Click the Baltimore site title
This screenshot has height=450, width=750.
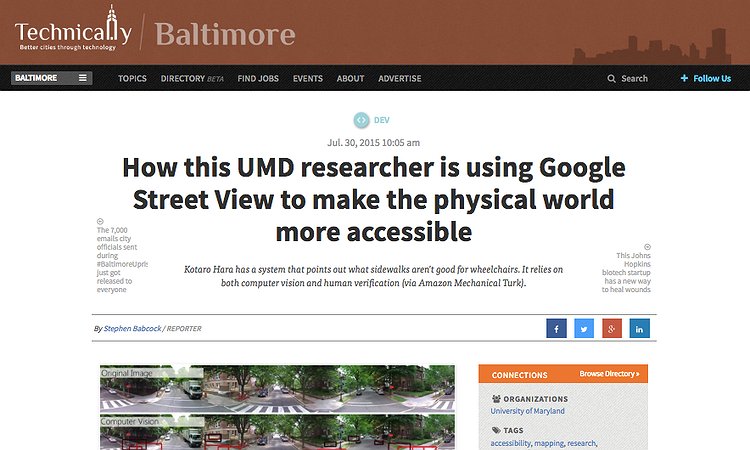coord(225,34)
